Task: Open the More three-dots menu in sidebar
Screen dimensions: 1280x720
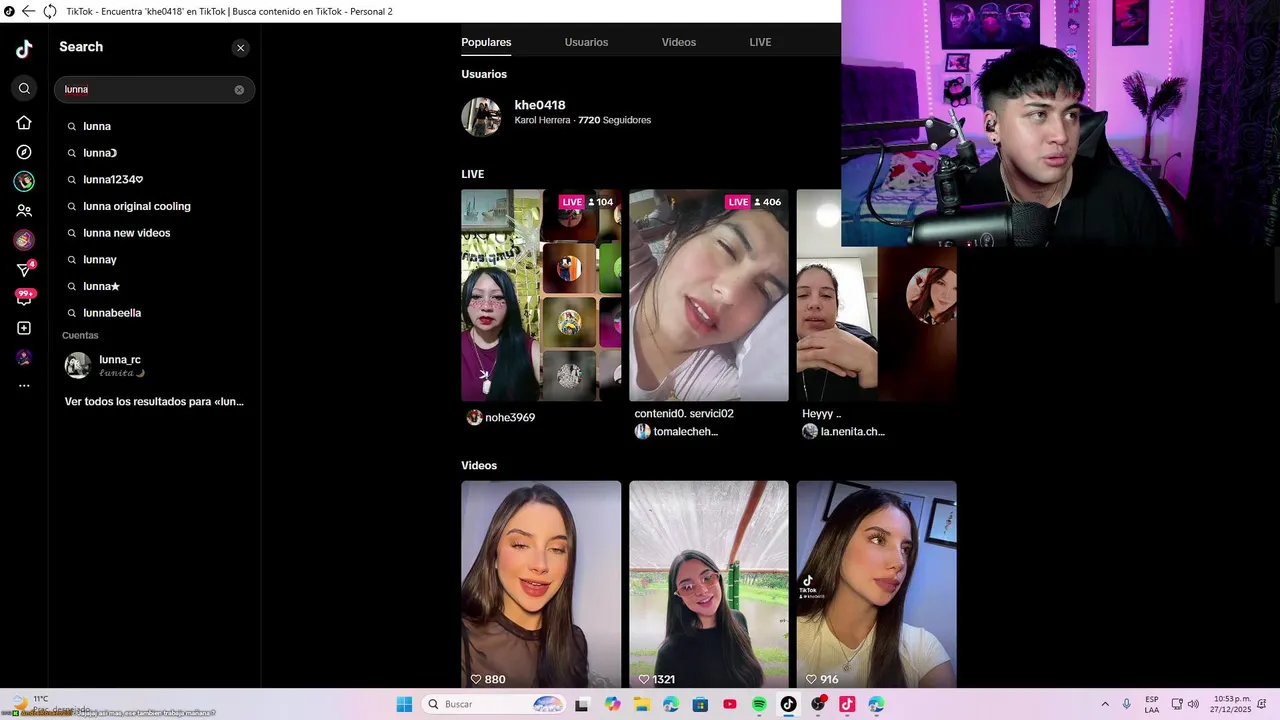Action: coord(24,385)
